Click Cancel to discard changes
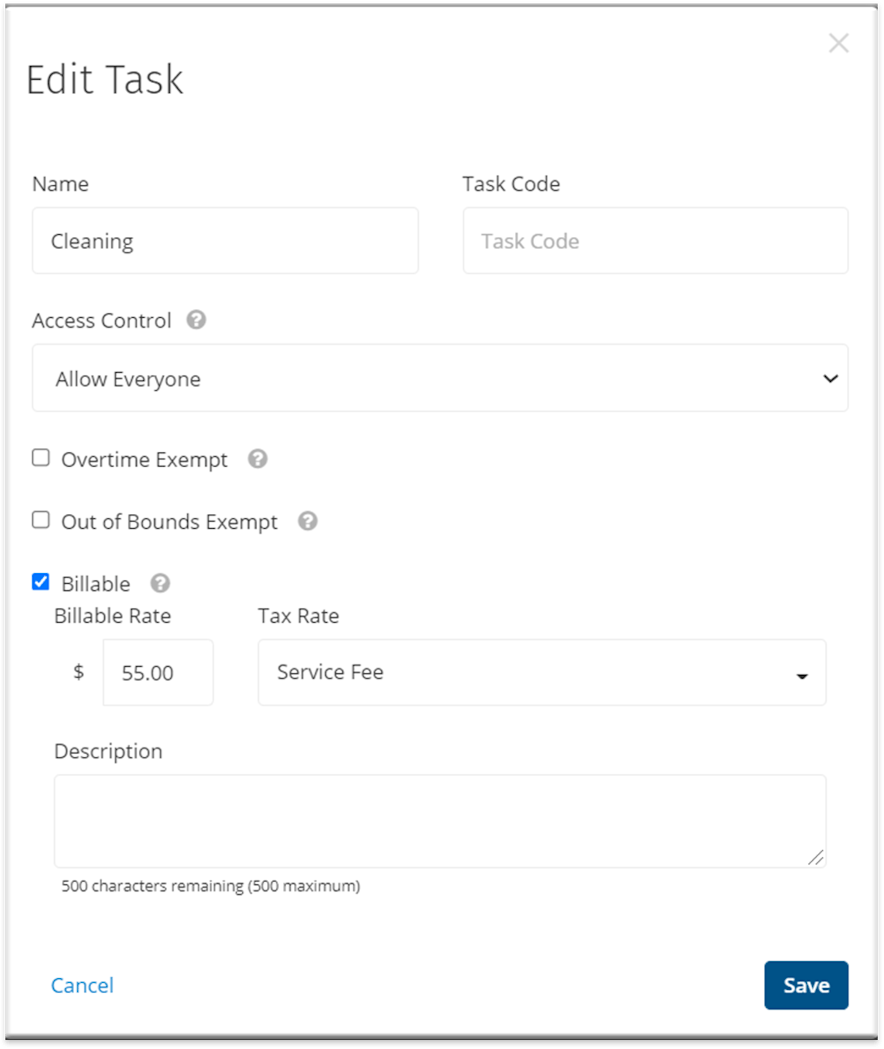Image resolution: width=884 pixels, height=1049 pixels. pos(82,985)
